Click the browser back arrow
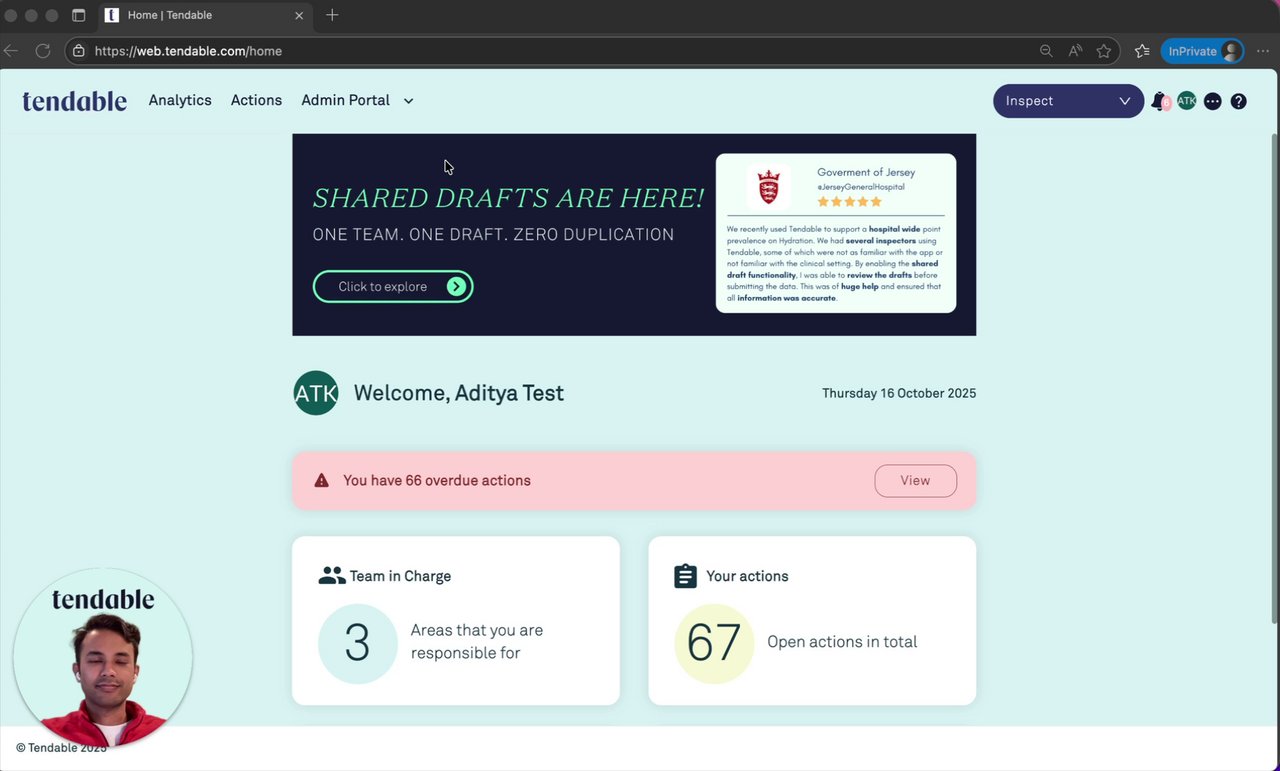Image resolution: width=1280 pixels, height=771 pixels. tap(11, 51)
